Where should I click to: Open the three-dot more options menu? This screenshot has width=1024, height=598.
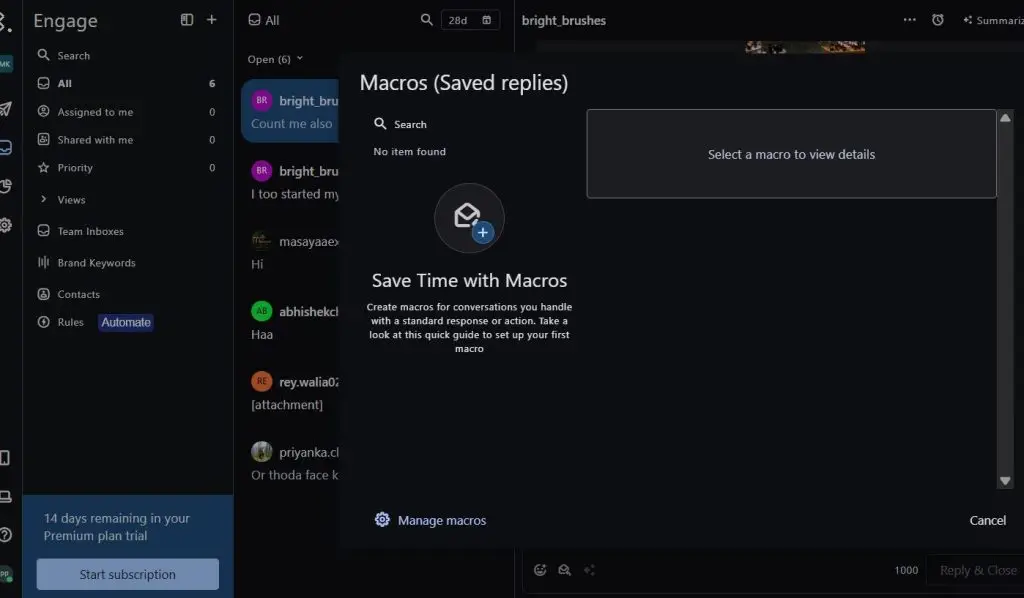tap(909, 20)
